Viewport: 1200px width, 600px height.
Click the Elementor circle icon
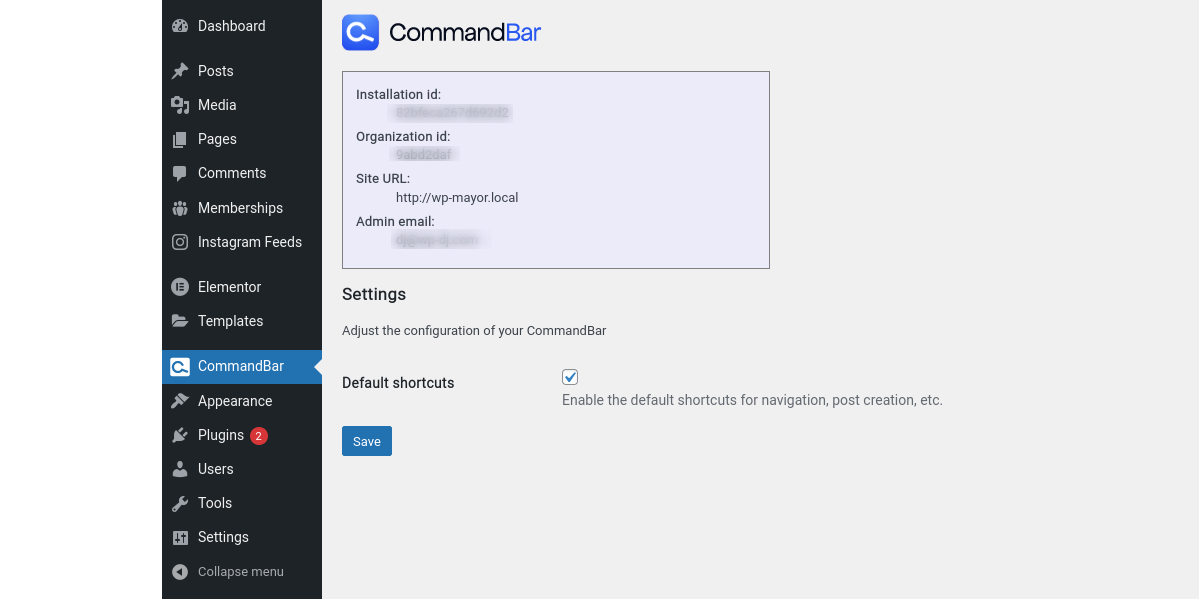[x=180, y=287]
